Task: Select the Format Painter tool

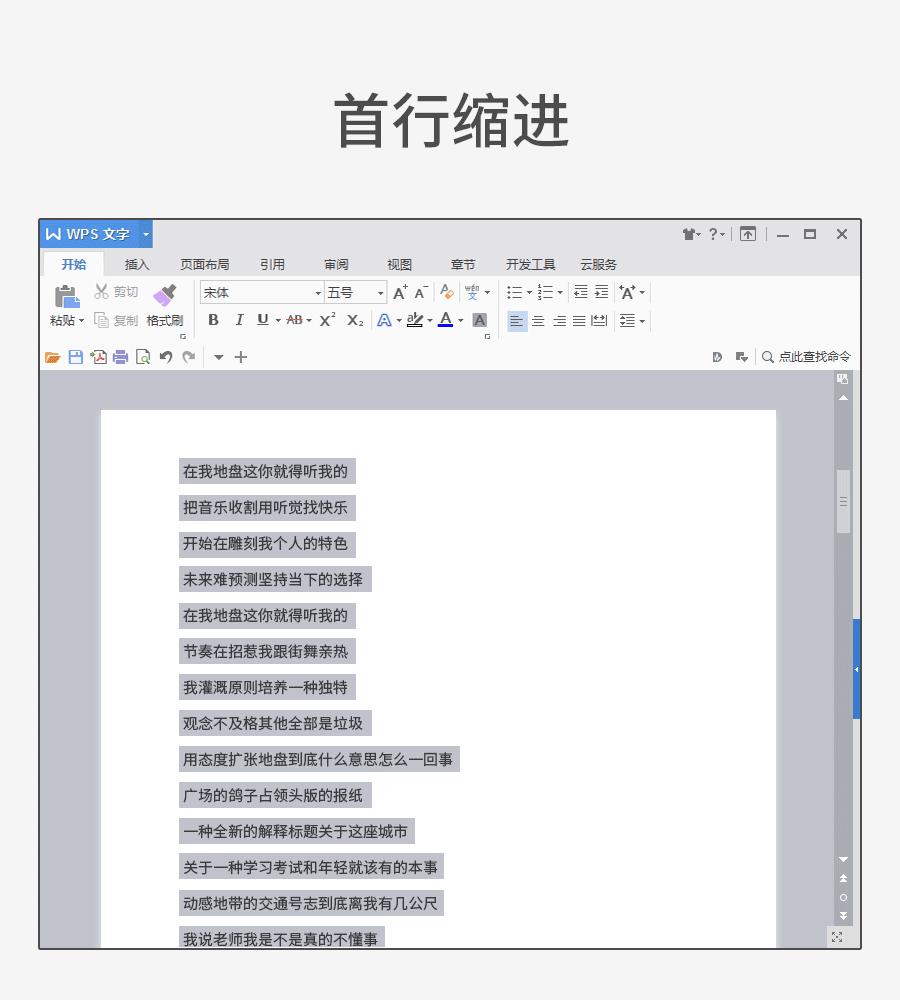Action: click(164, 305)
